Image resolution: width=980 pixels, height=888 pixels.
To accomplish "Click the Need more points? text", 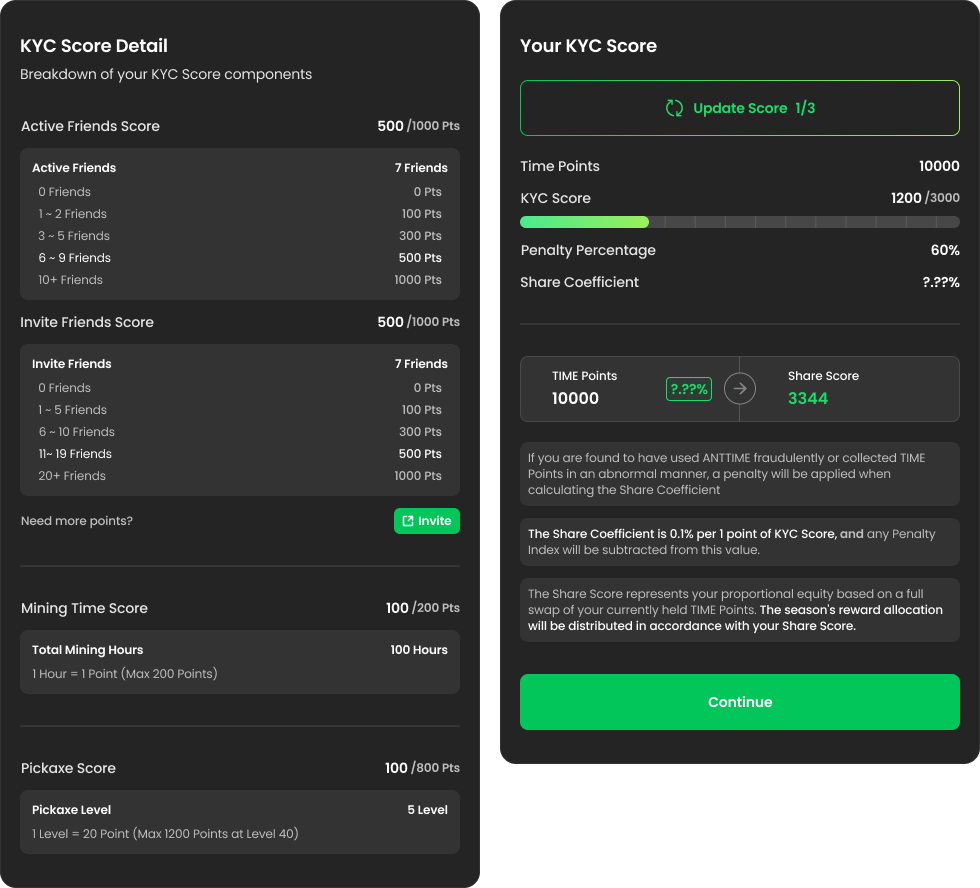I will click(x=77, y=521).
